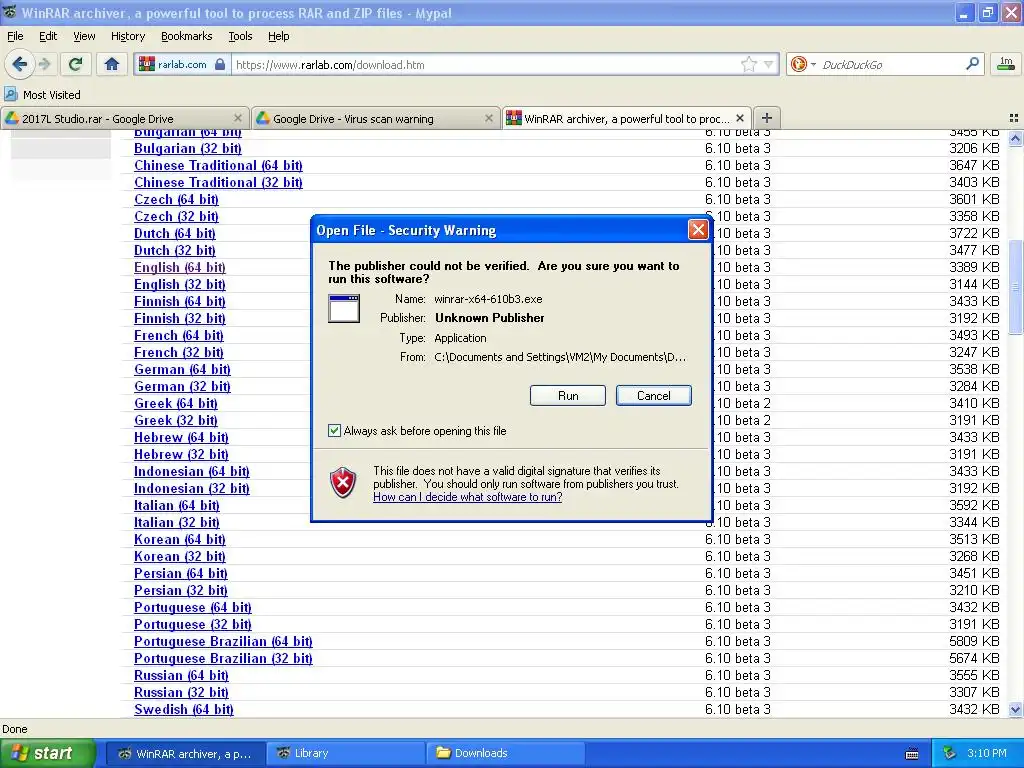Open the History menu
The height and width of the screenshot is (768, 1024).
[x=127, y=36]
